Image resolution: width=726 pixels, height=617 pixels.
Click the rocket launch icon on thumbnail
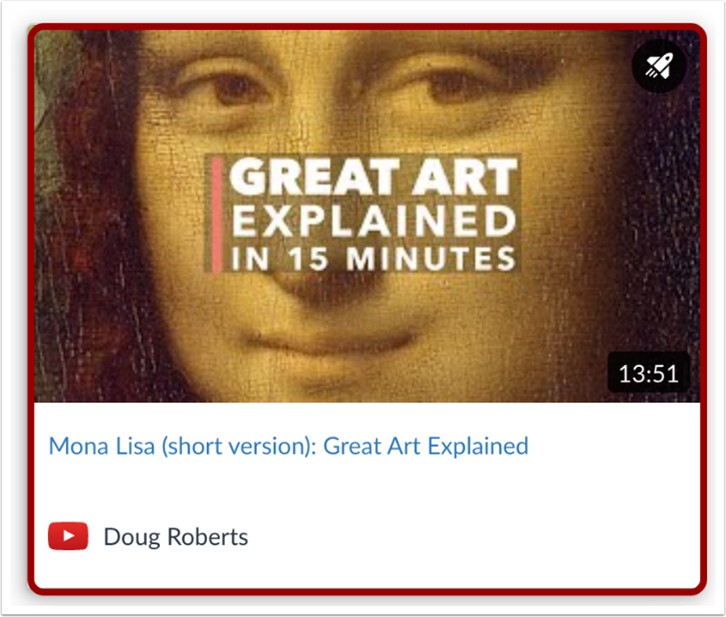click(658, 66)
